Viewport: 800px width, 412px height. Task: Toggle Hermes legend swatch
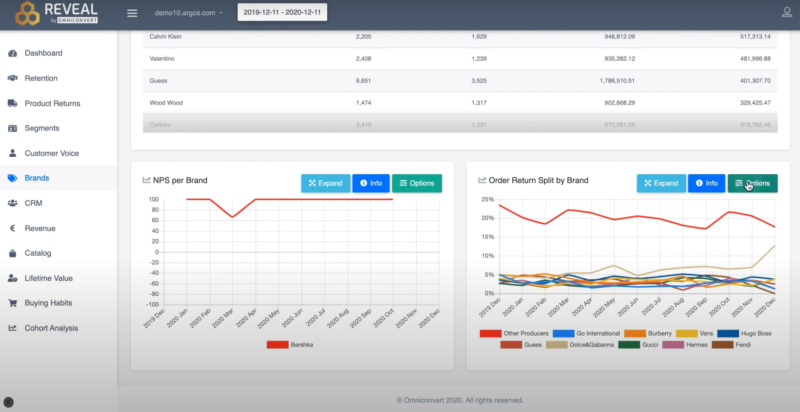pos(673,345)
